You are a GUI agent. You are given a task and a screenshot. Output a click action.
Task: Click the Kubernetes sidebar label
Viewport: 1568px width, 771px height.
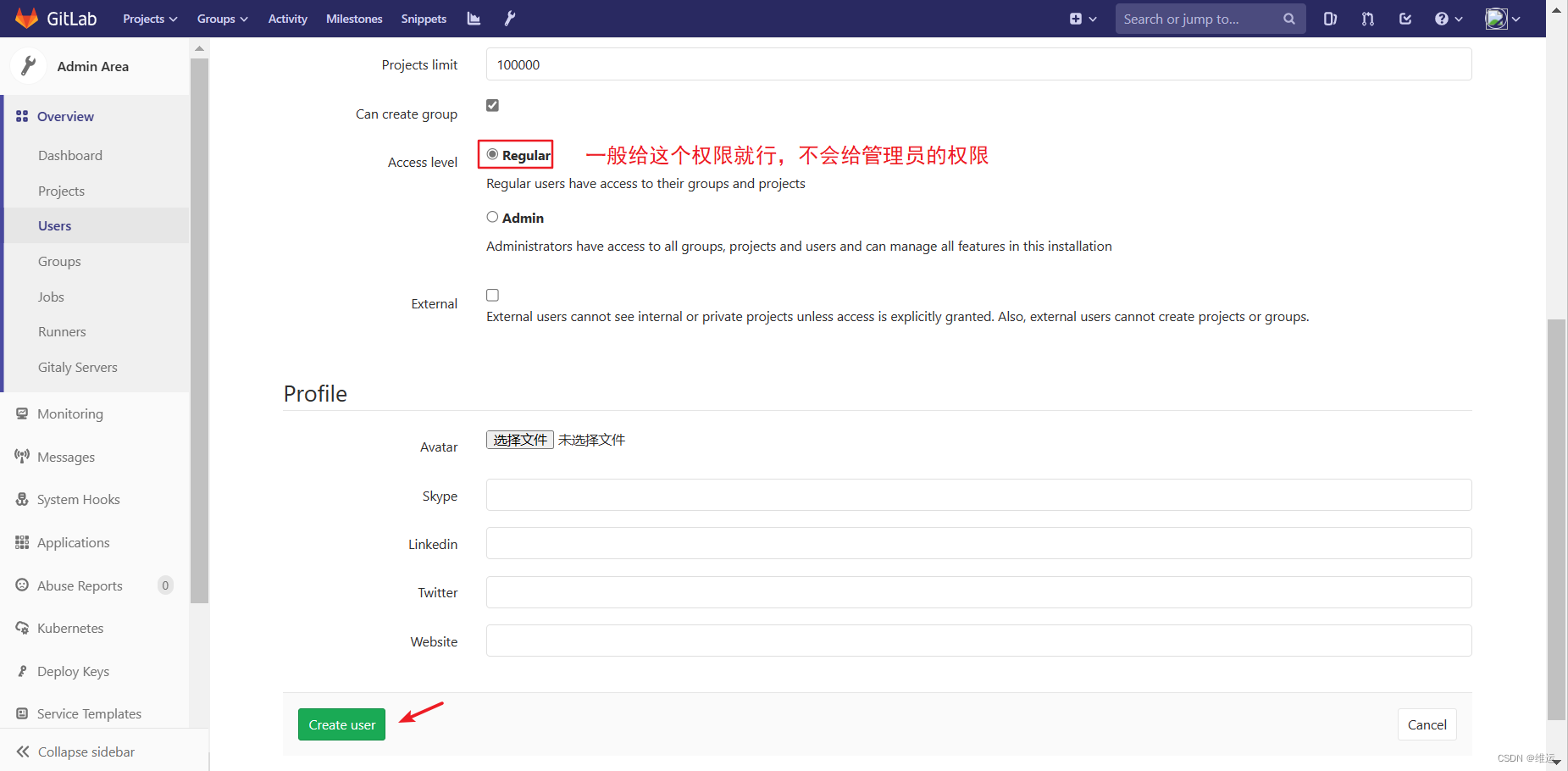70,628
